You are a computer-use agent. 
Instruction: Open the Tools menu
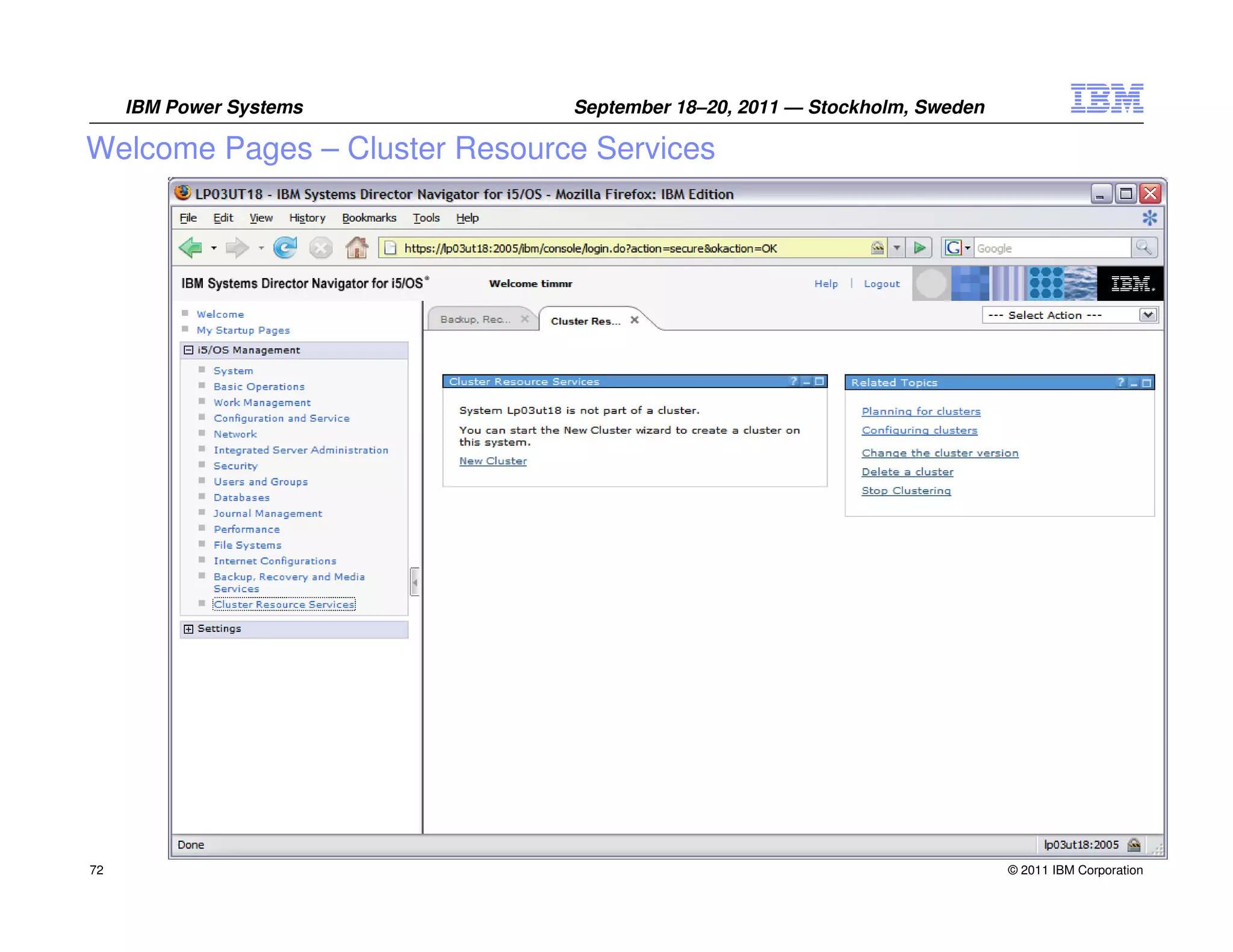426,218
